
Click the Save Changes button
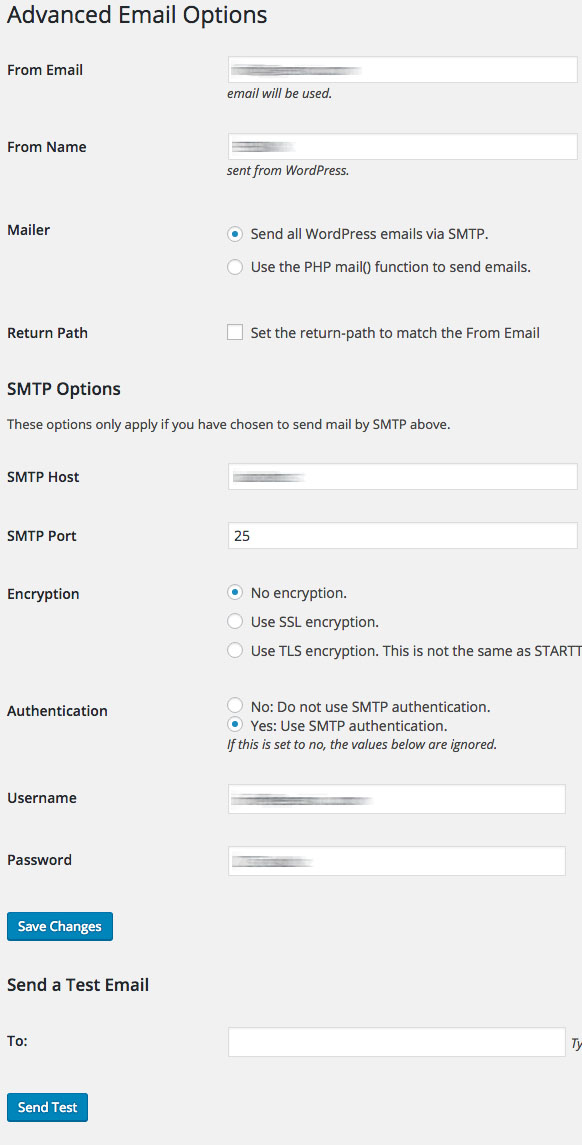click(60, 926)
